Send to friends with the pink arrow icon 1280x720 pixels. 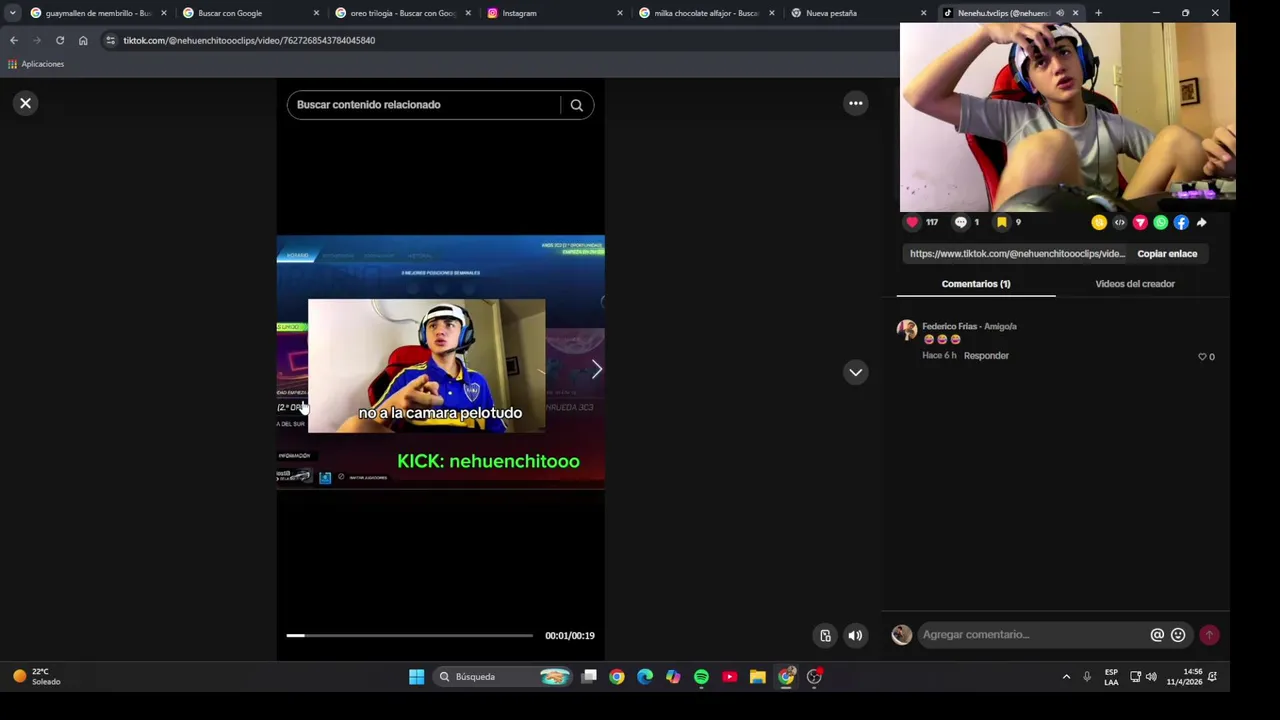(x=1140, y=223)
